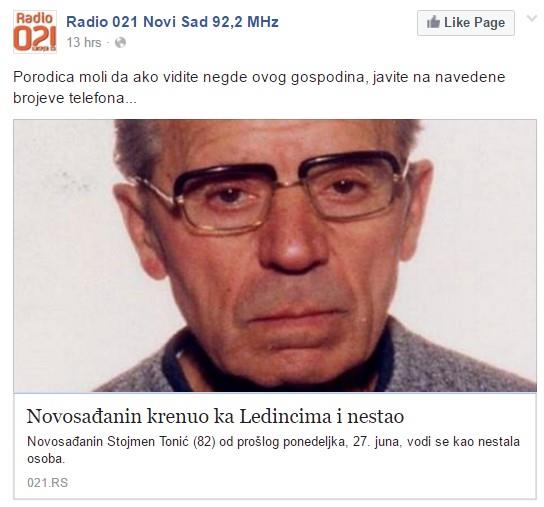Click the audience selector globe next to timestamp

pos(120,43)
